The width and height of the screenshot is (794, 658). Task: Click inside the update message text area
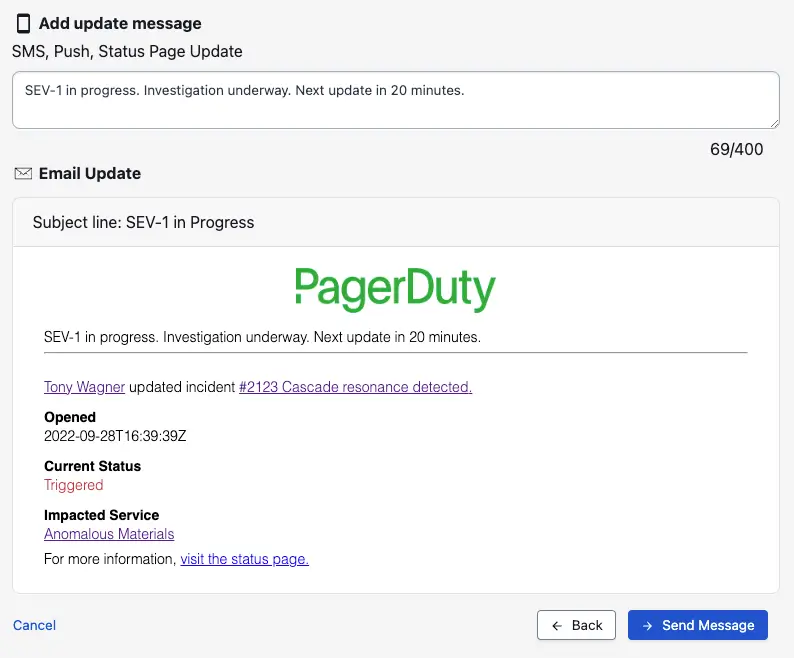click(x=395, y=100)
